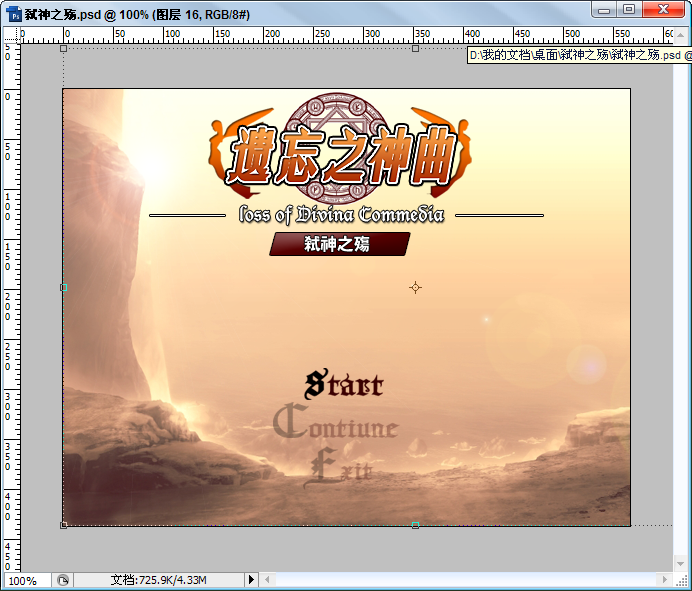Click the bottom-middle transform handle
692x591 pixels.
click(415, 525)
